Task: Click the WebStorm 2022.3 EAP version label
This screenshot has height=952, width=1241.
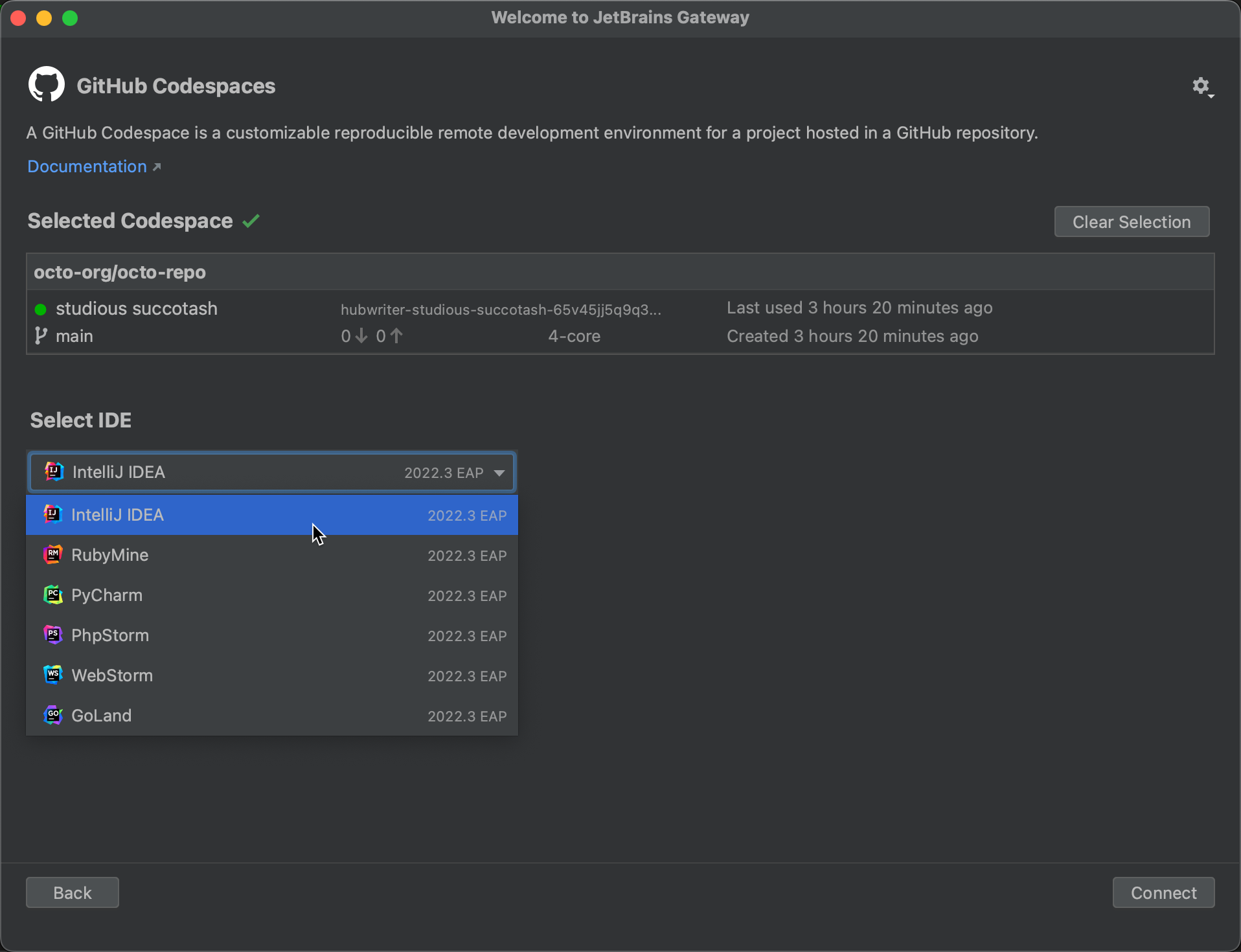Action: coord(467,676)
